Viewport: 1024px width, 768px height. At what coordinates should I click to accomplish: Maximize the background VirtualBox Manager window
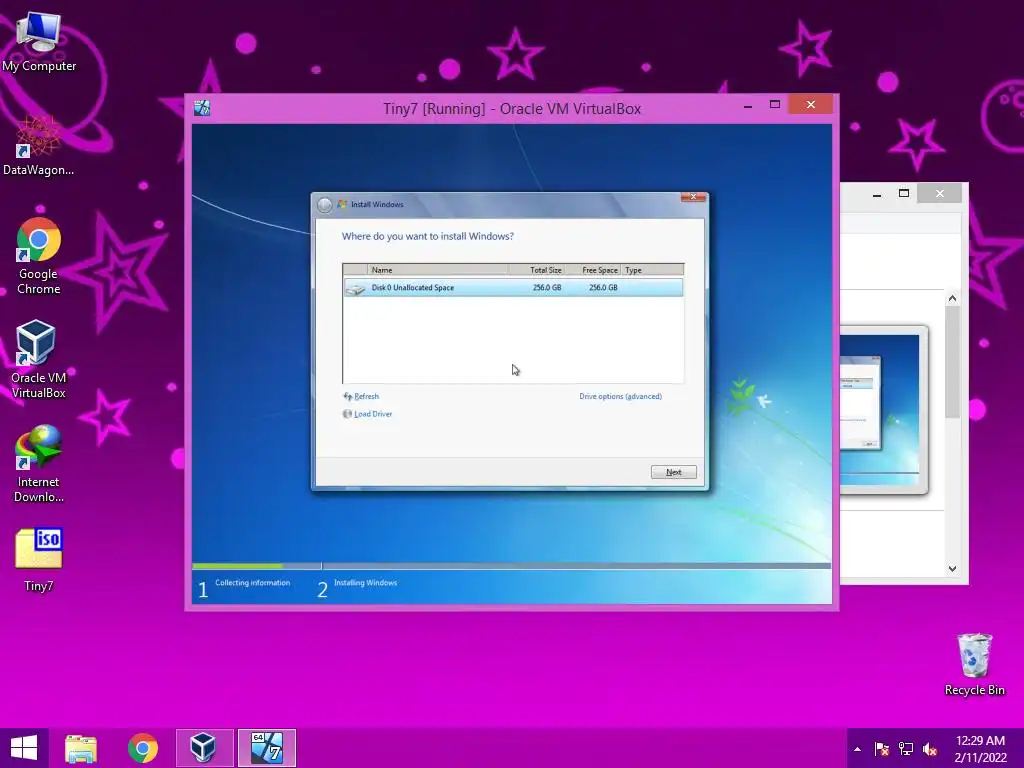tap(904, 193)
